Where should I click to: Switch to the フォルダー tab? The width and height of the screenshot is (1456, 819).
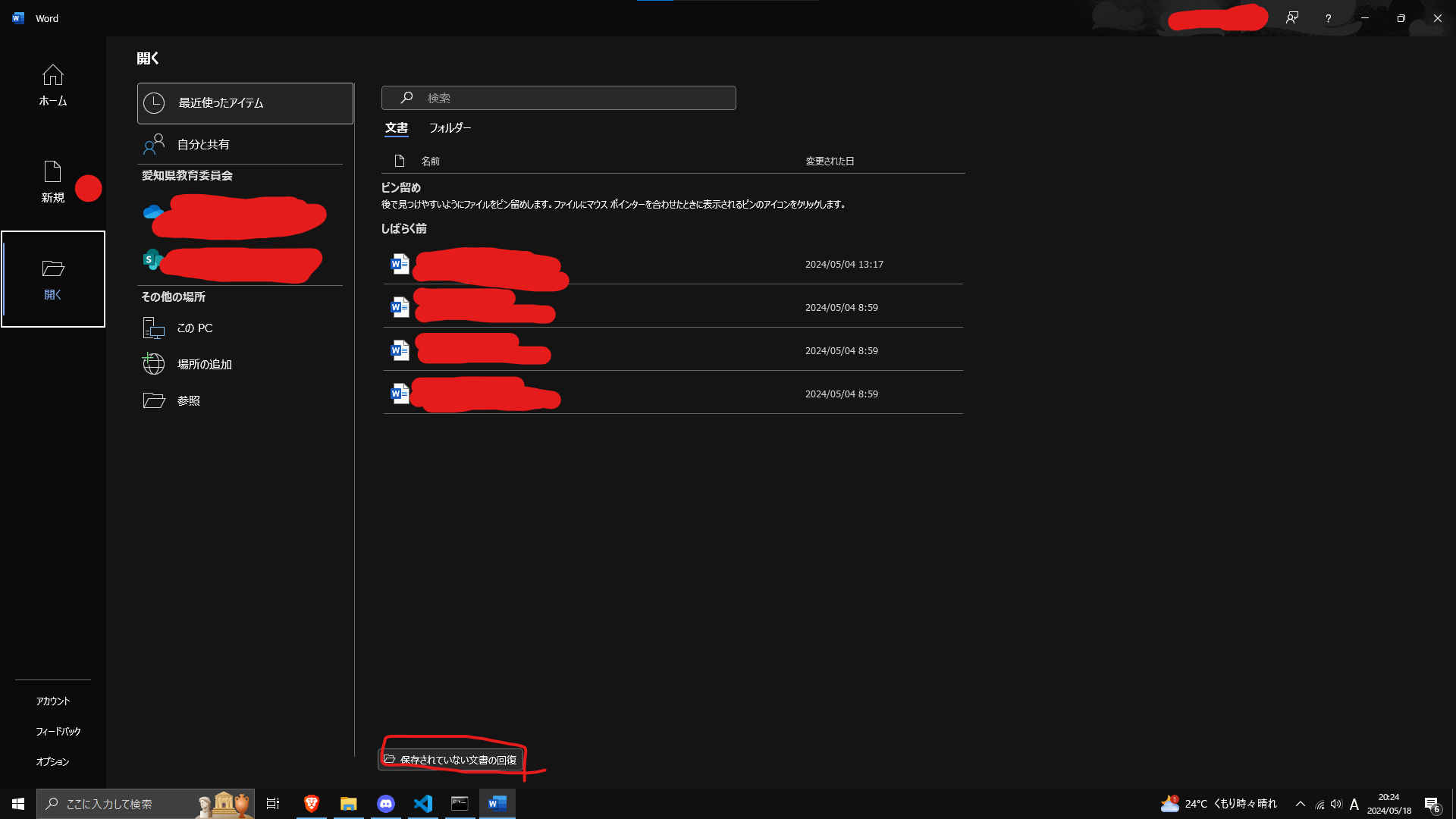(x=450, y=128)
